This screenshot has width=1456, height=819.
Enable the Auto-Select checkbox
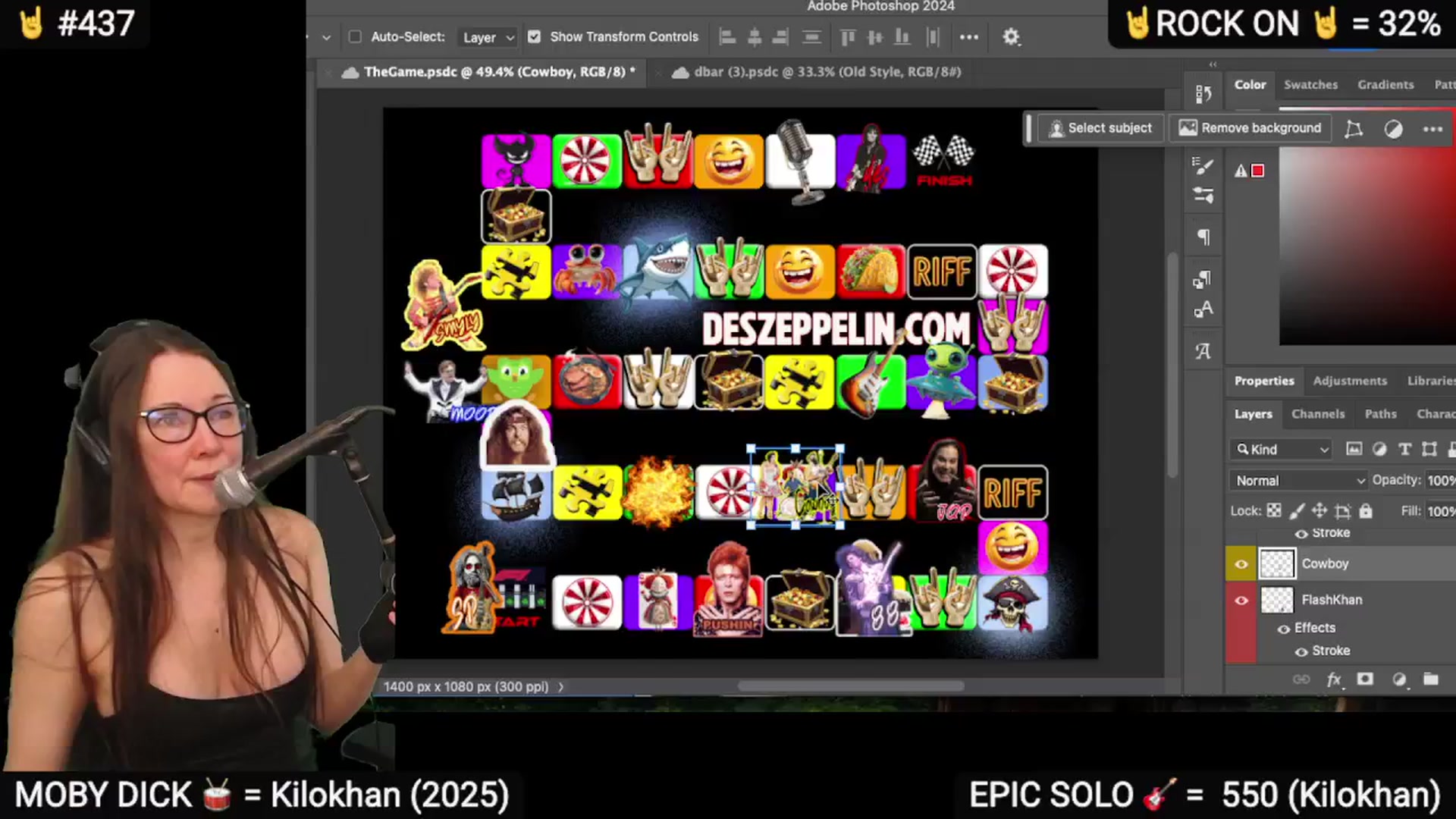(x=354, y=36)
